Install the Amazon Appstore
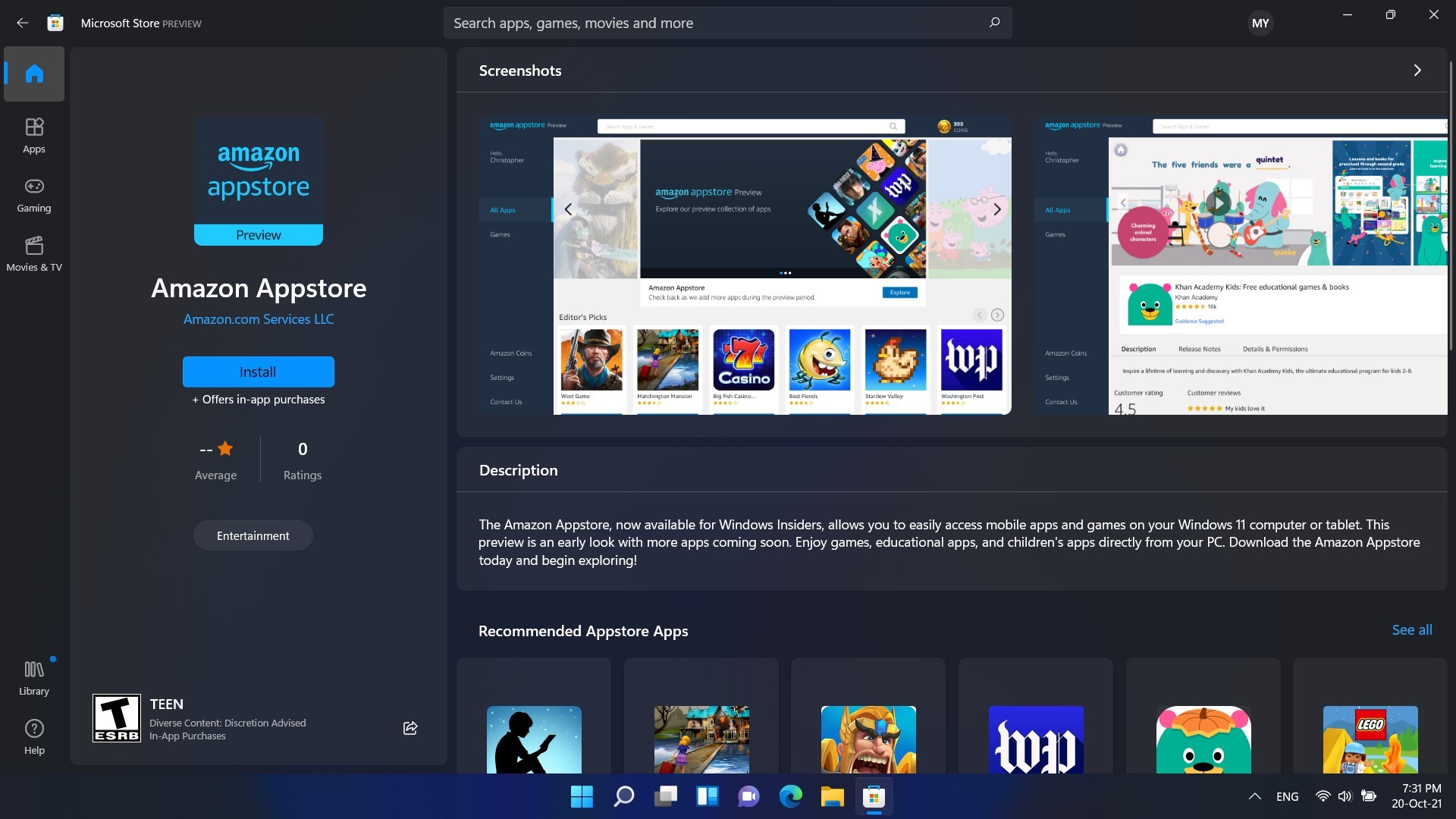Image resolution: width=1456 pixels, height=819 pixels. click(x=258, y=372)
